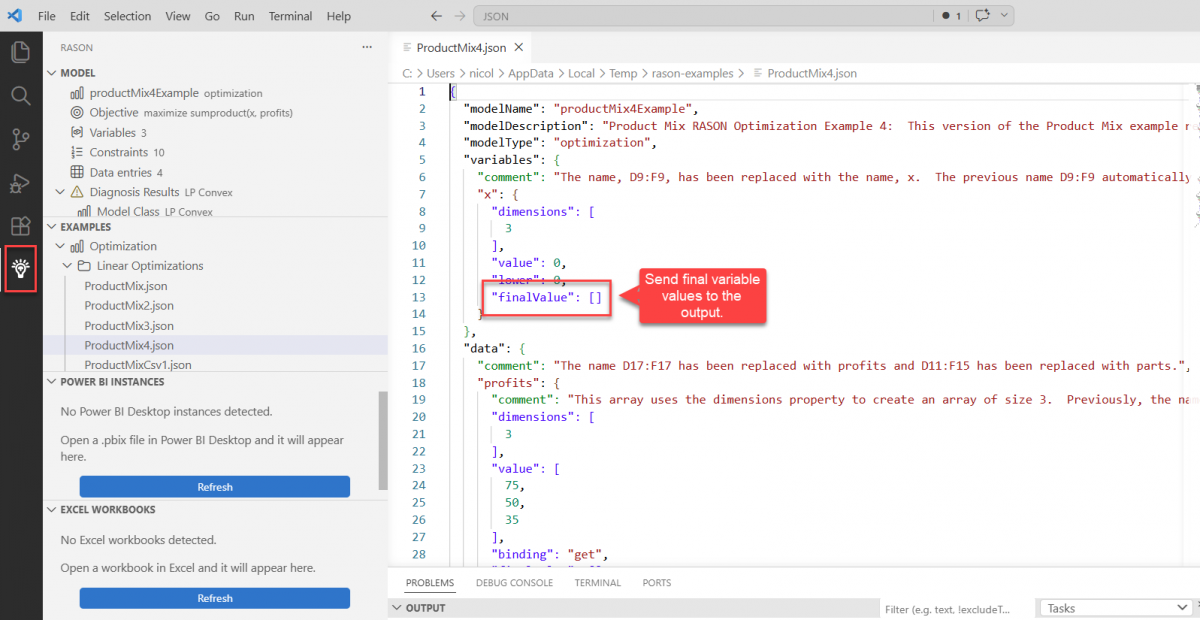This screenshot has height=620, width=1200.
Task: Click the Constraints list icon
Action: (x=78, y=152)
